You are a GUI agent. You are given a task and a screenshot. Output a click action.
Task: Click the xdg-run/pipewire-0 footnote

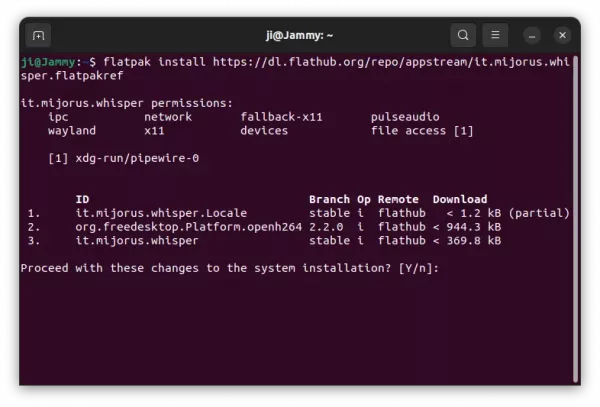coord(137,158)
